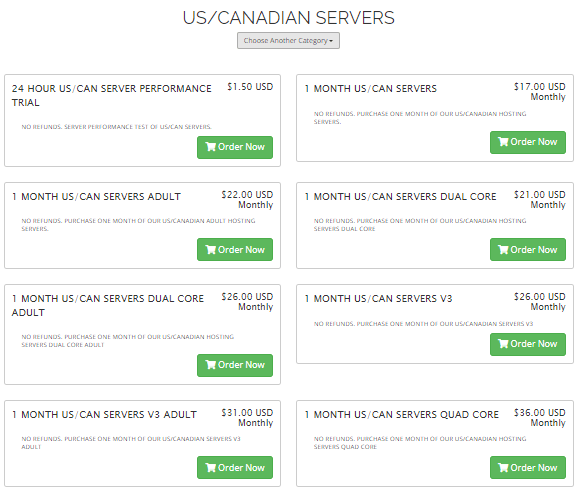
Task: Click the caret arrow on category dropdown
Action: [x=331, y=41]
